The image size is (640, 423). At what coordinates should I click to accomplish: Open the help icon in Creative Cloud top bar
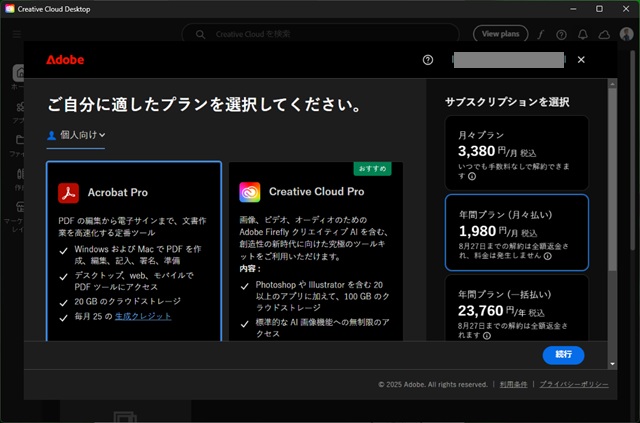point(561,35)
